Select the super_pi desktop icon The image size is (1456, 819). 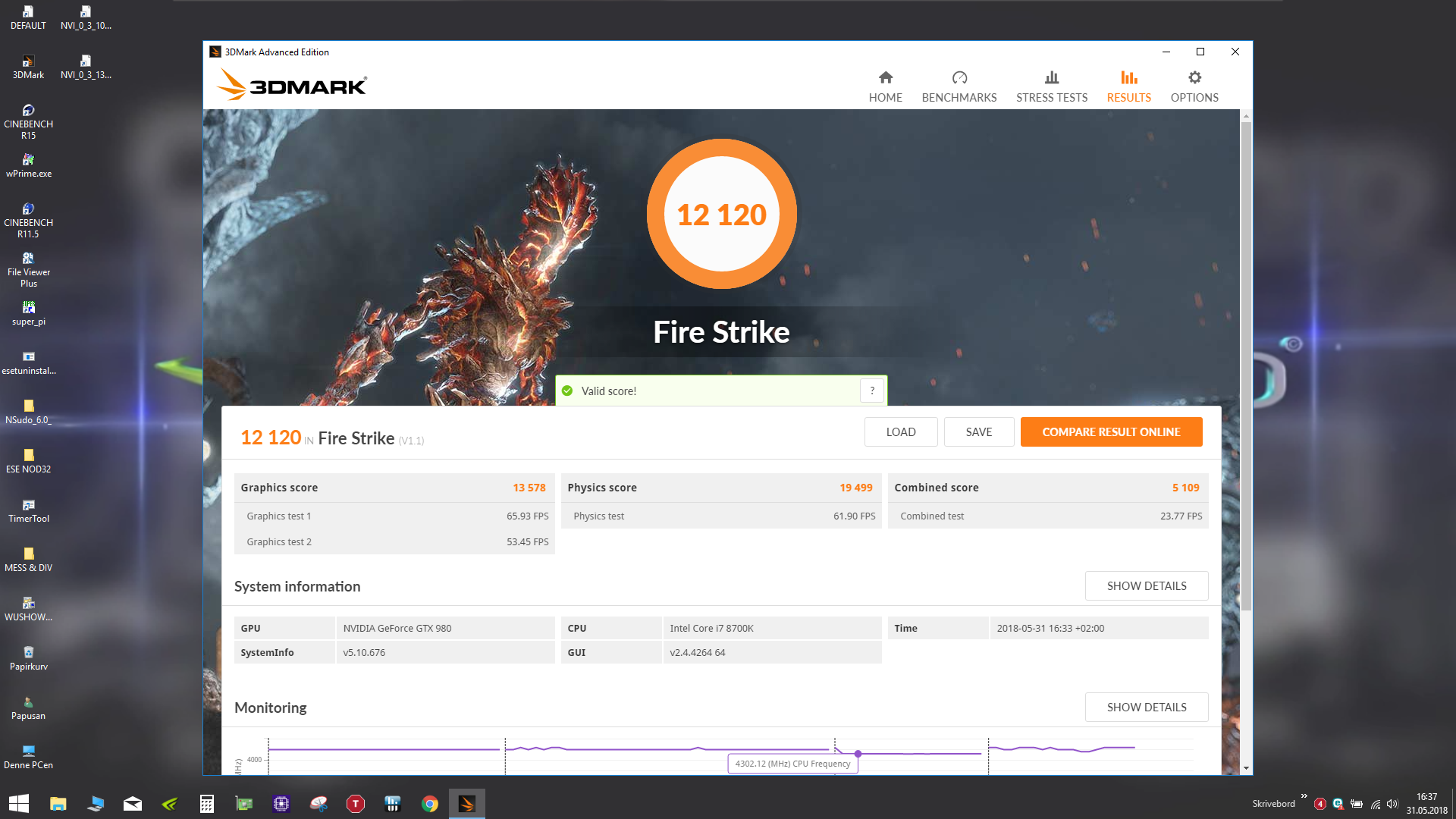pos(28,313)
